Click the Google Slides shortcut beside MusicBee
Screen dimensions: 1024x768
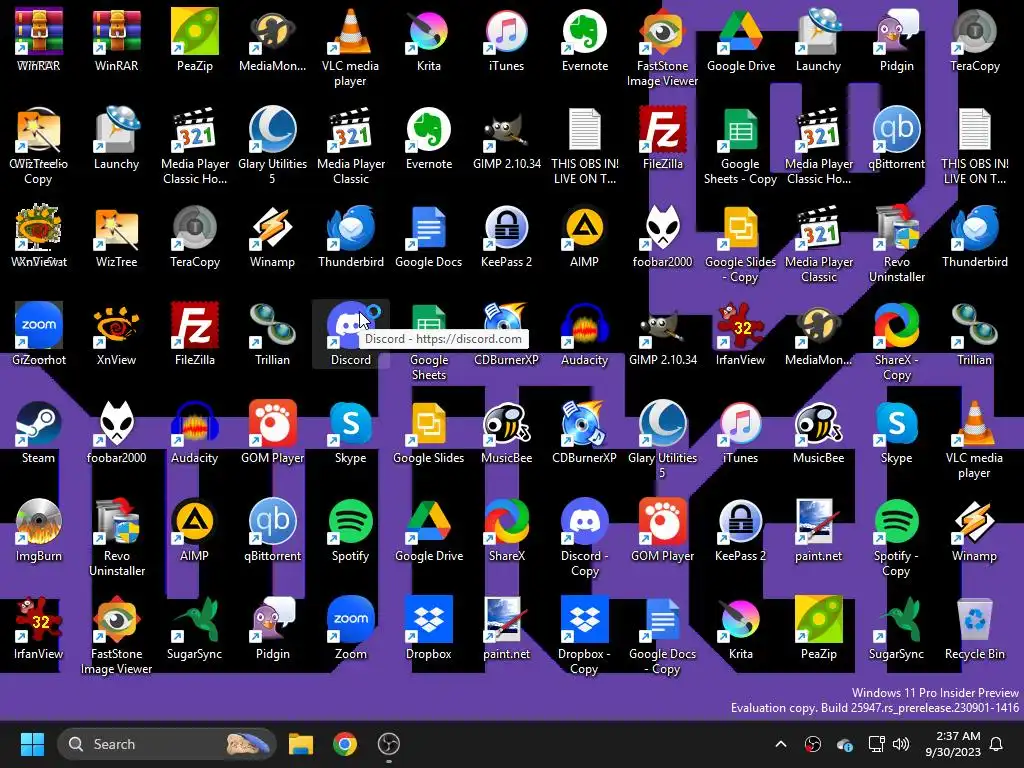428,432
